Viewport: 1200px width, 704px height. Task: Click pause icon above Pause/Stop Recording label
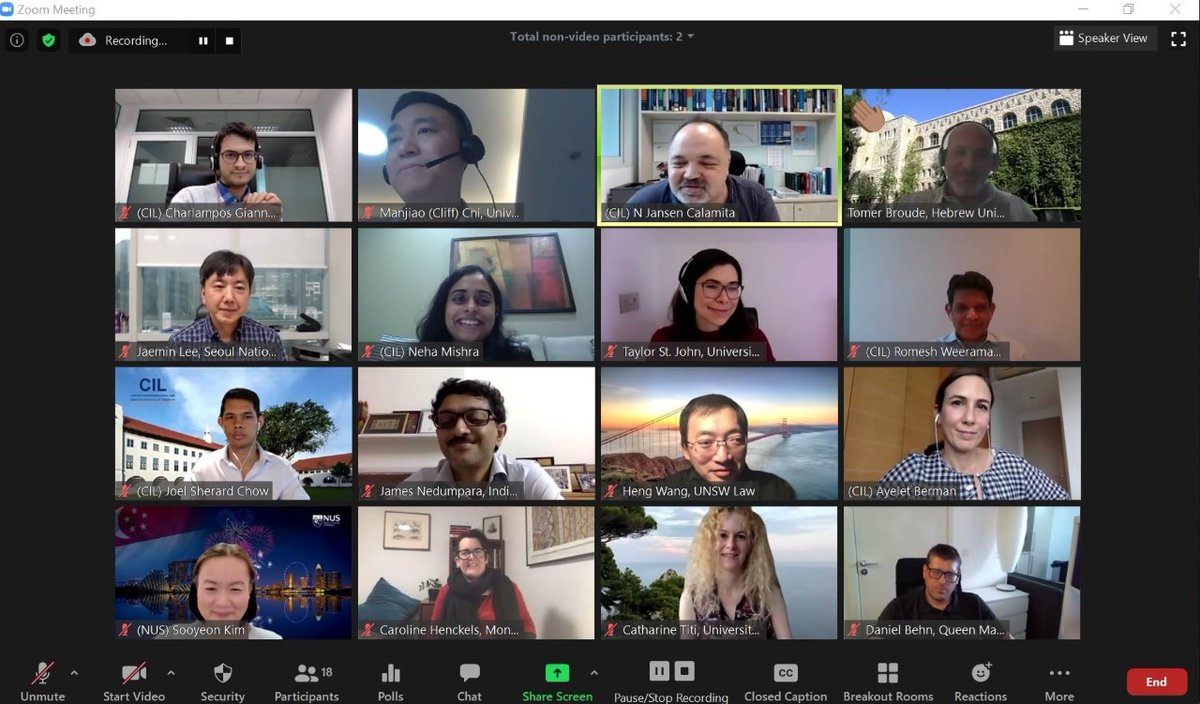(x=659, y=671)
